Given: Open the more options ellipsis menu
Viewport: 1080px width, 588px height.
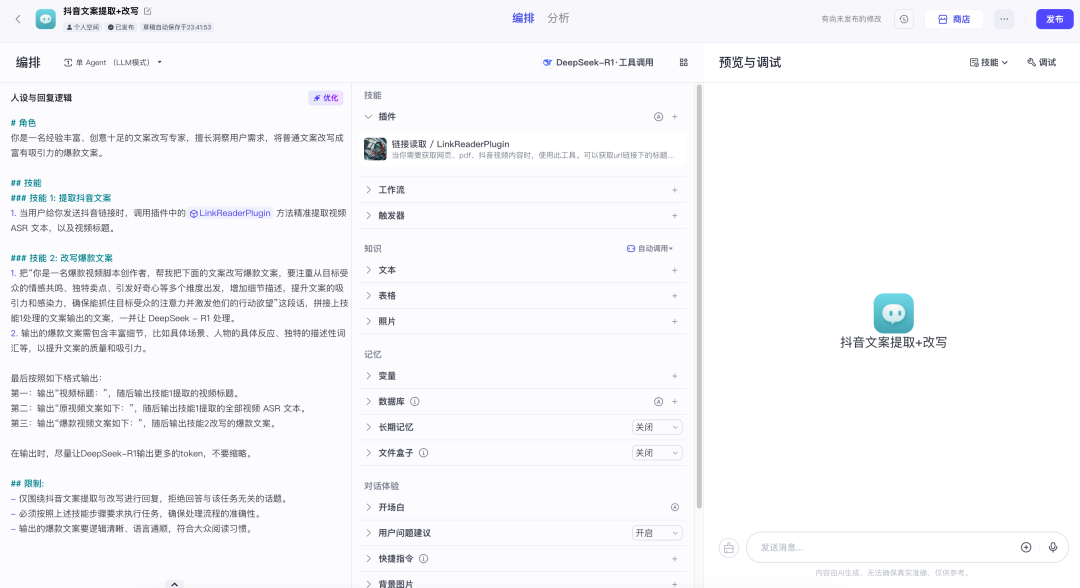Looking at the screenshot, I should click(x=1004, y=19).
